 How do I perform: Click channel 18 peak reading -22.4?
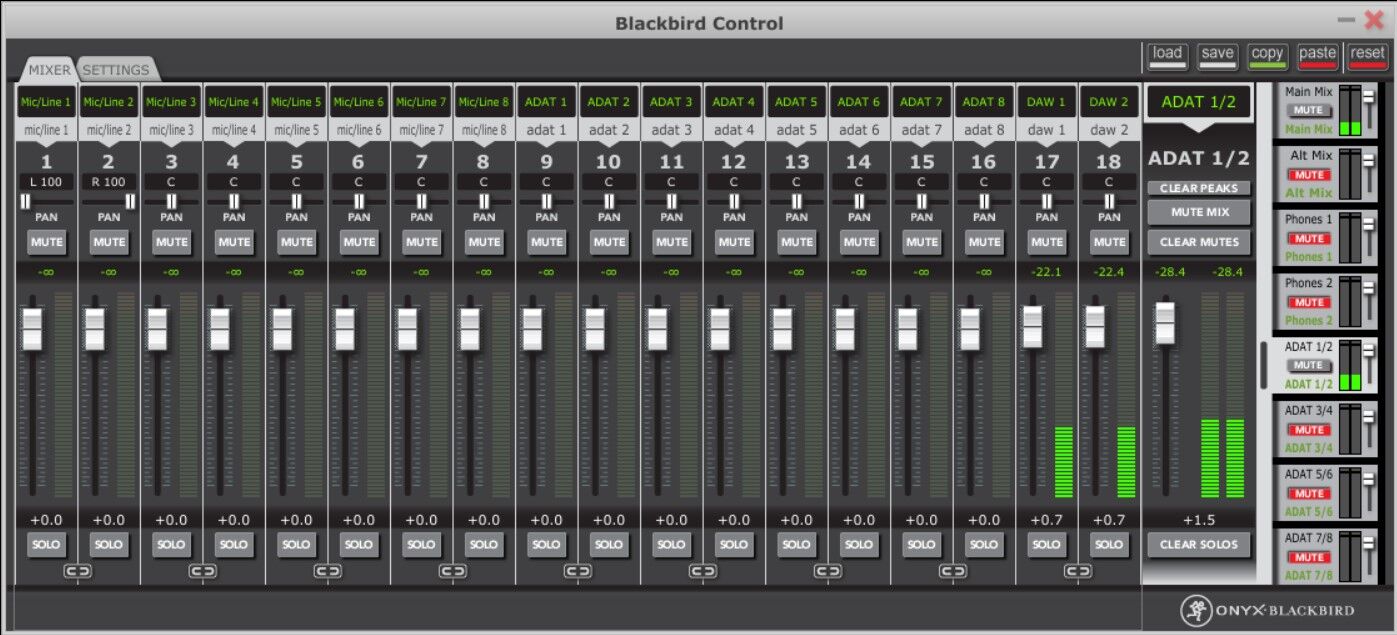point(1109,272)
